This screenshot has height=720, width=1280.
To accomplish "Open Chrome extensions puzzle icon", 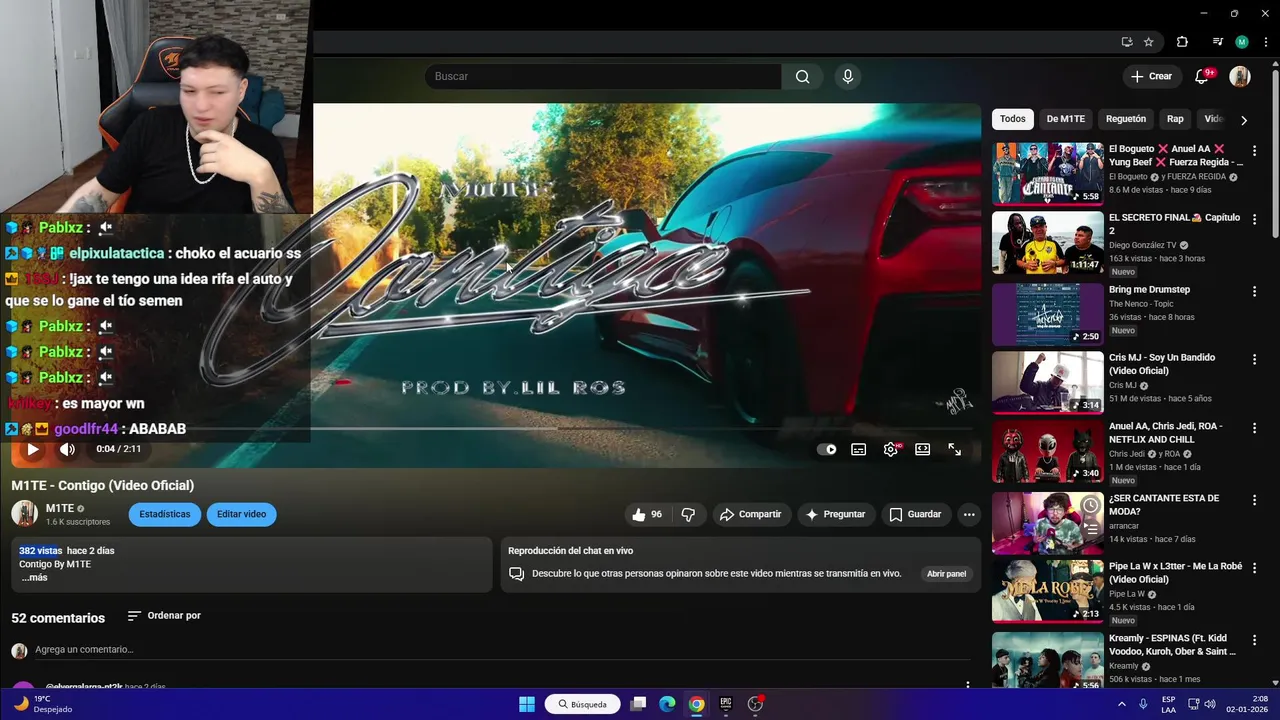I will coord(1182,42).
